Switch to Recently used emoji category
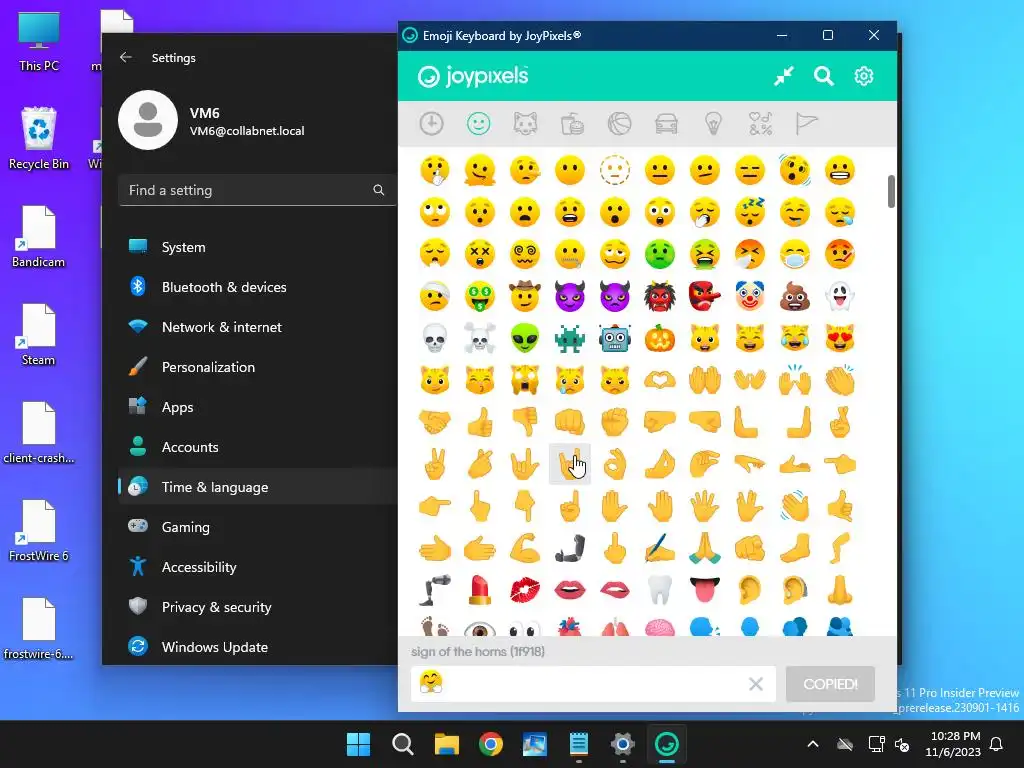The width and height of the screenshot is (1024, 768). [432, 123]
